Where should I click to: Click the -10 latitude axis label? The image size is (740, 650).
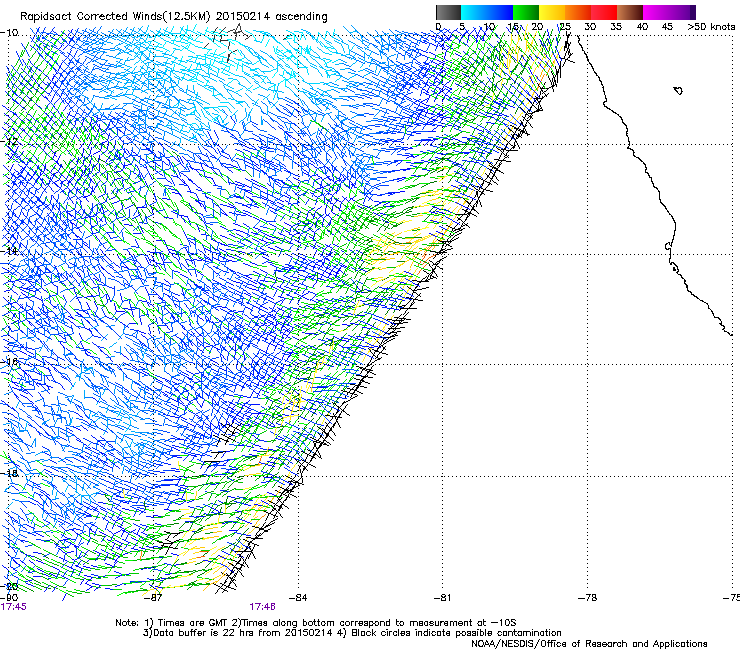(x=9, y=33)
